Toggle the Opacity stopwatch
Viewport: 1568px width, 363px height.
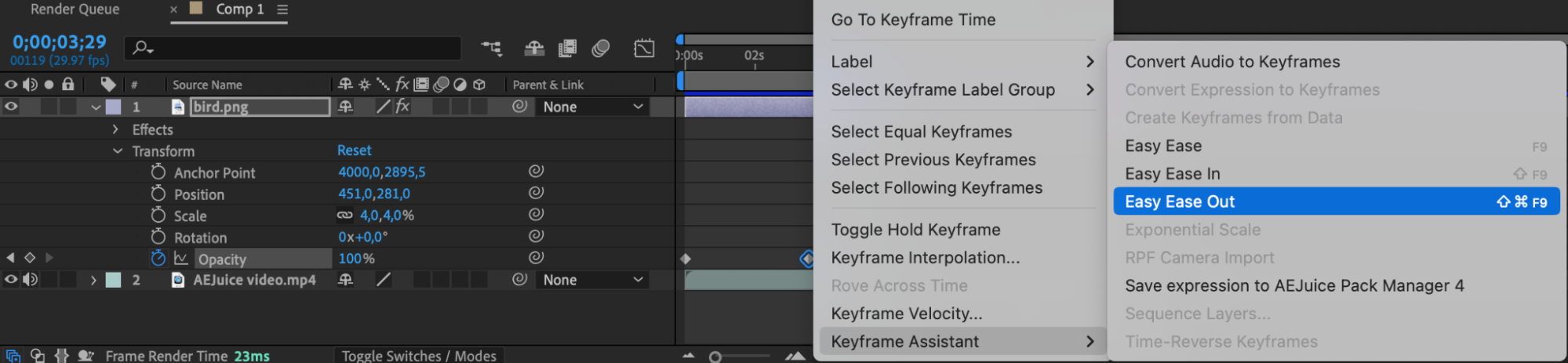point(158,258)
